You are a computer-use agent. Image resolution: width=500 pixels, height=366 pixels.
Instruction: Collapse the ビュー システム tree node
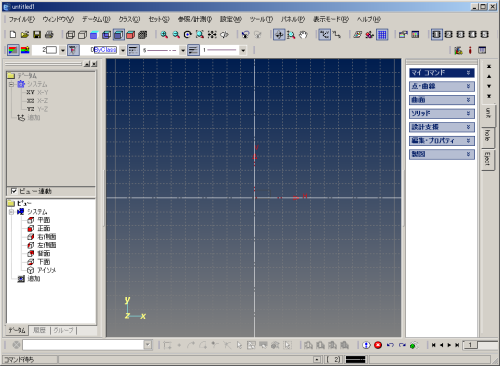[x=11, y=212]
